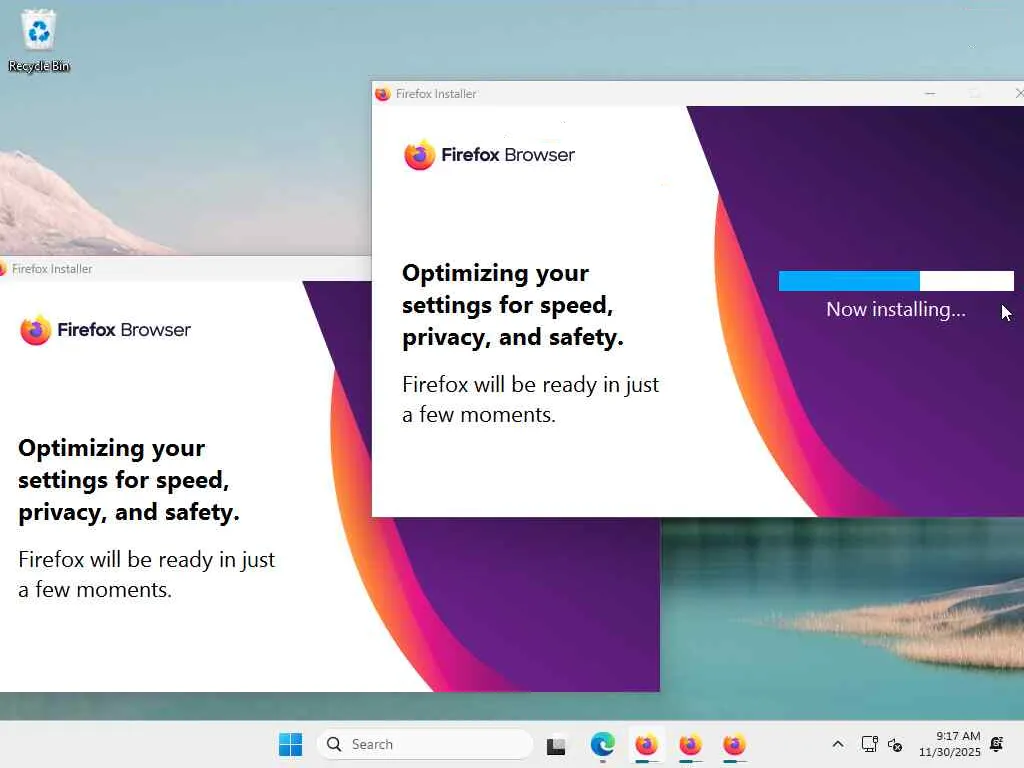Click the 'Firefox Browser' wordmark in back installer
This screenshot has width=1024, height=768.
124,330
